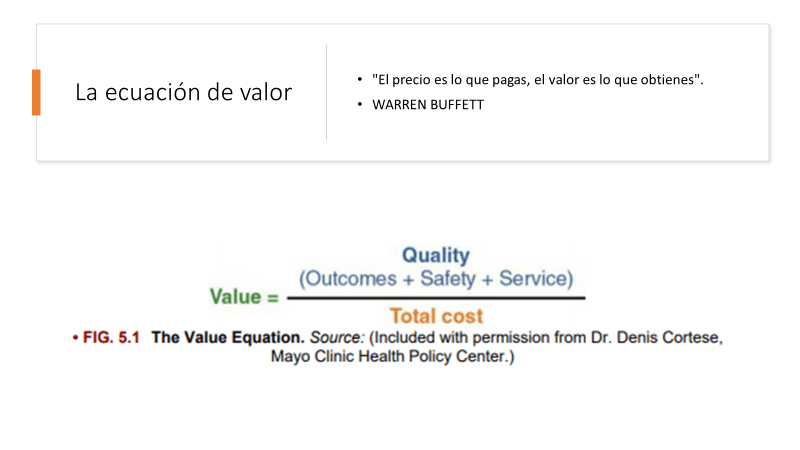
Task: Click the fraction line of the equation
Action: [436, 297]
